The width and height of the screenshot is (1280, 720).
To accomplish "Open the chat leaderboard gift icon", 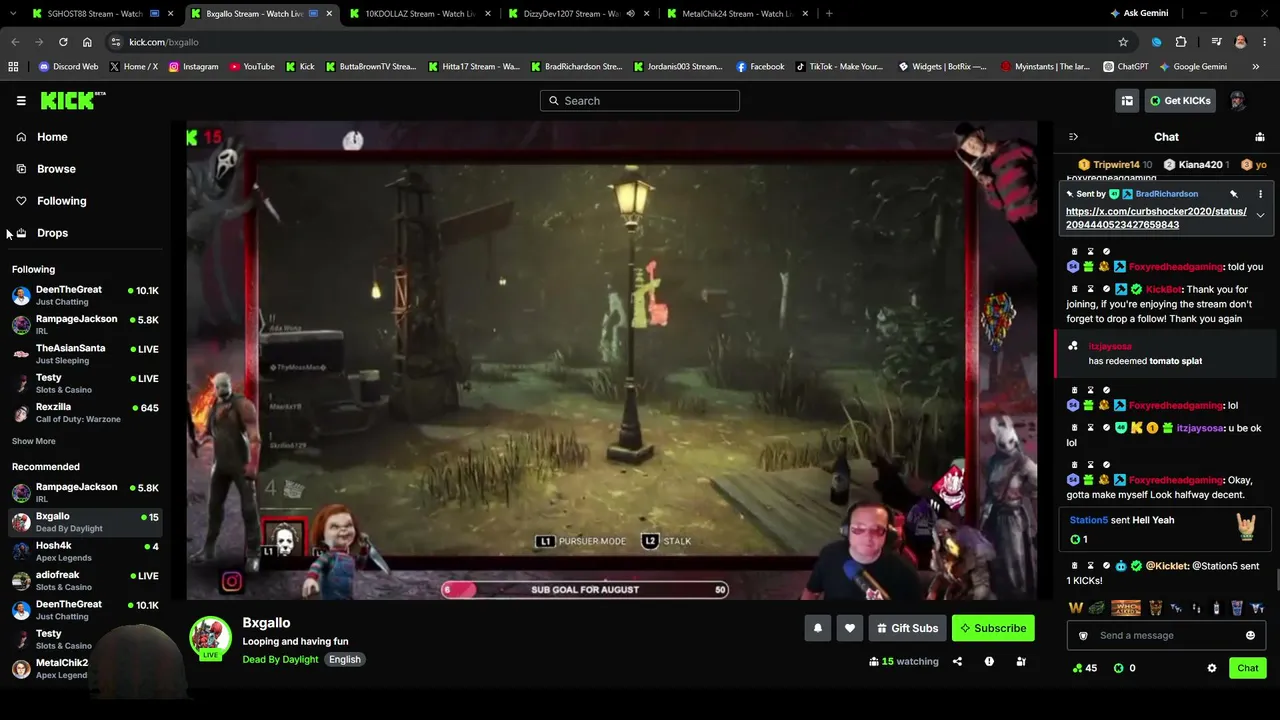I will pyautogui.click(x=1260, y=137).
